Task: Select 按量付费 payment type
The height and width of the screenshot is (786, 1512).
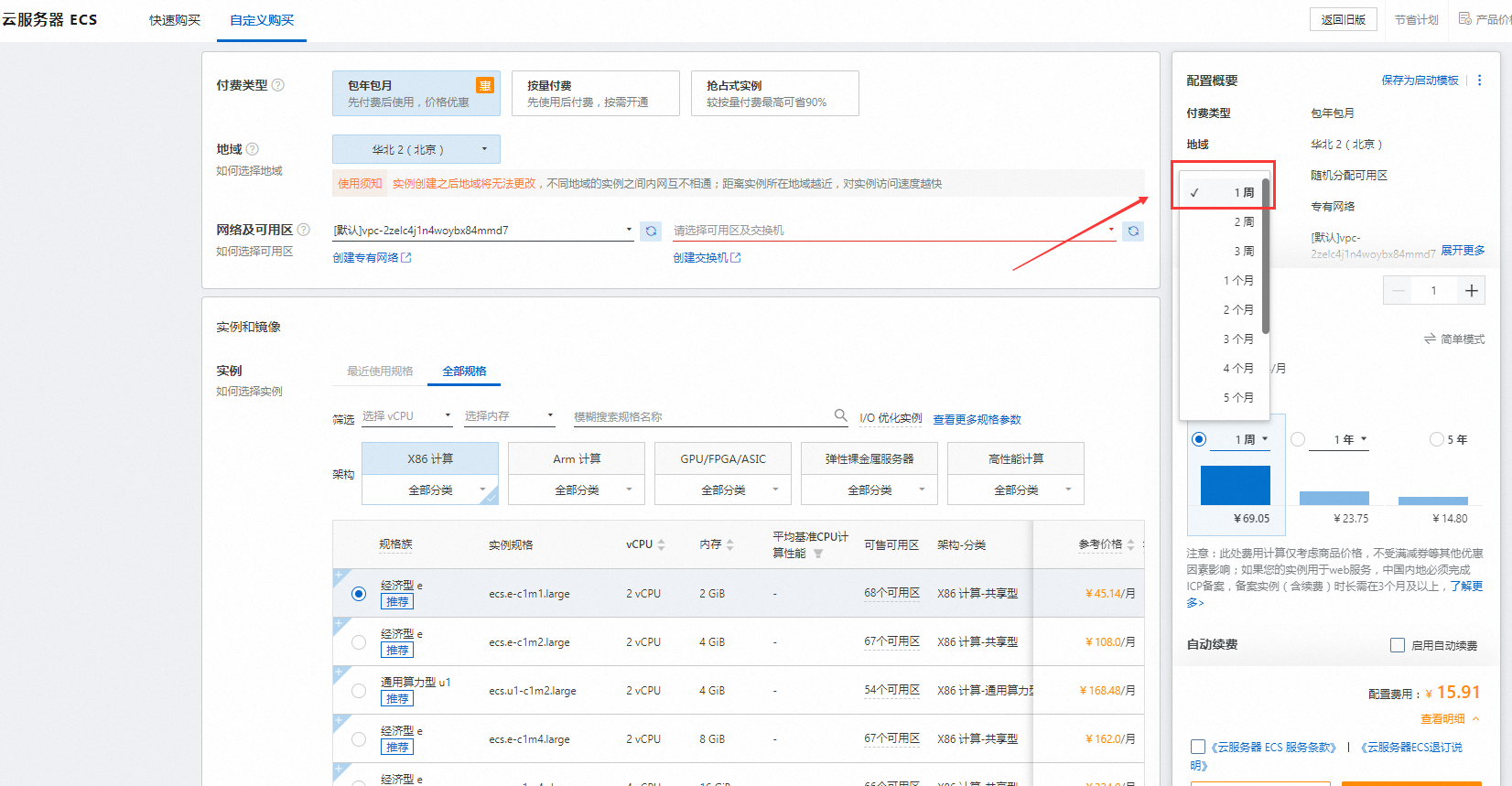Action: tap(596, 93)
